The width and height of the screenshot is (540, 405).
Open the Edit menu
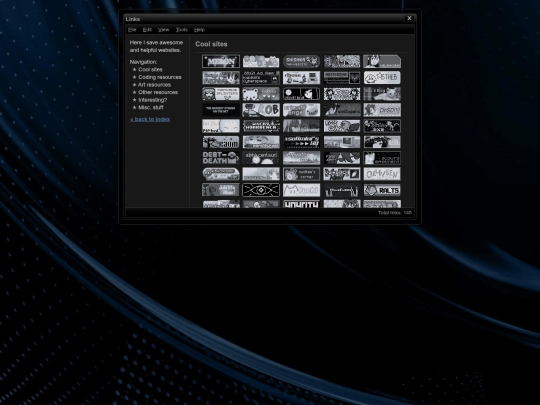(x=147, y=30)
